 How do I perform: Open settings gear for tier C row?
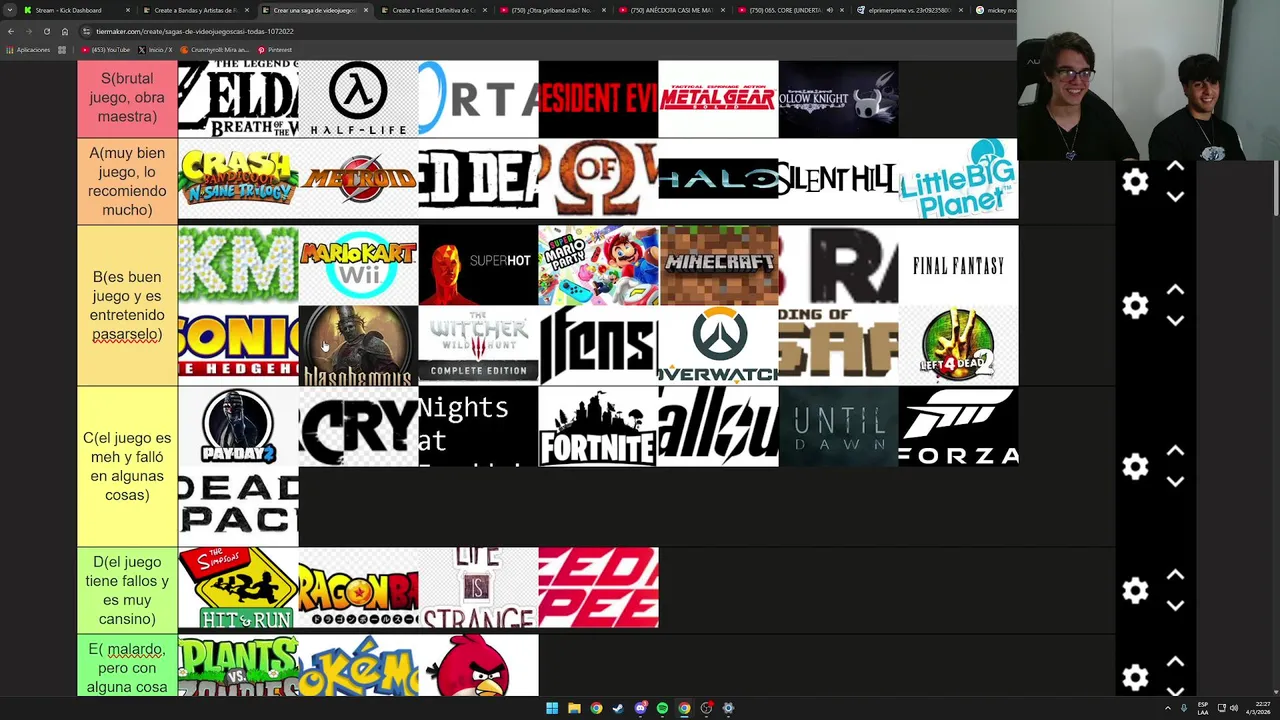click(x=1135, y=466)
